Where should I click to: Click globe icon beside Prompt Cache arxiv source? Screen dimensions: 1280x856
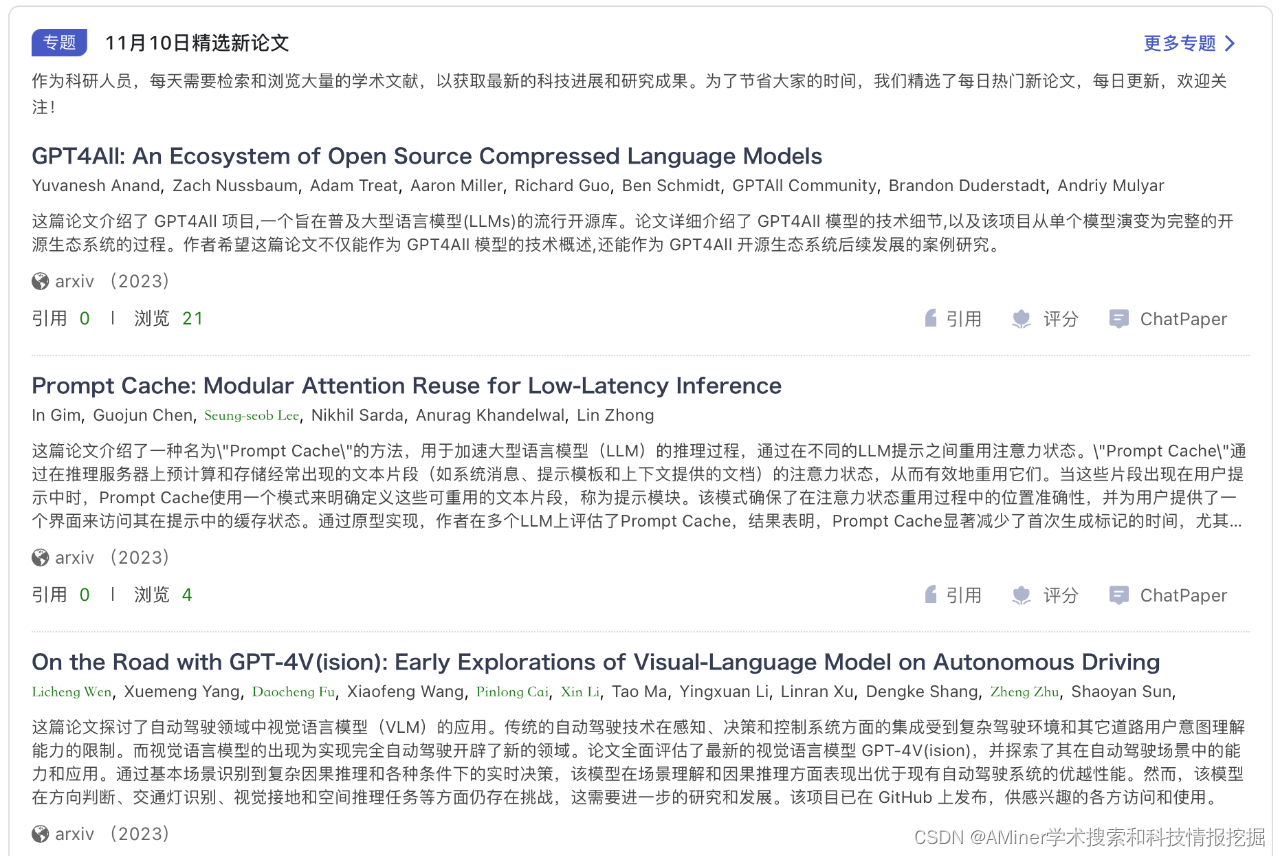(x=40, y=557)
